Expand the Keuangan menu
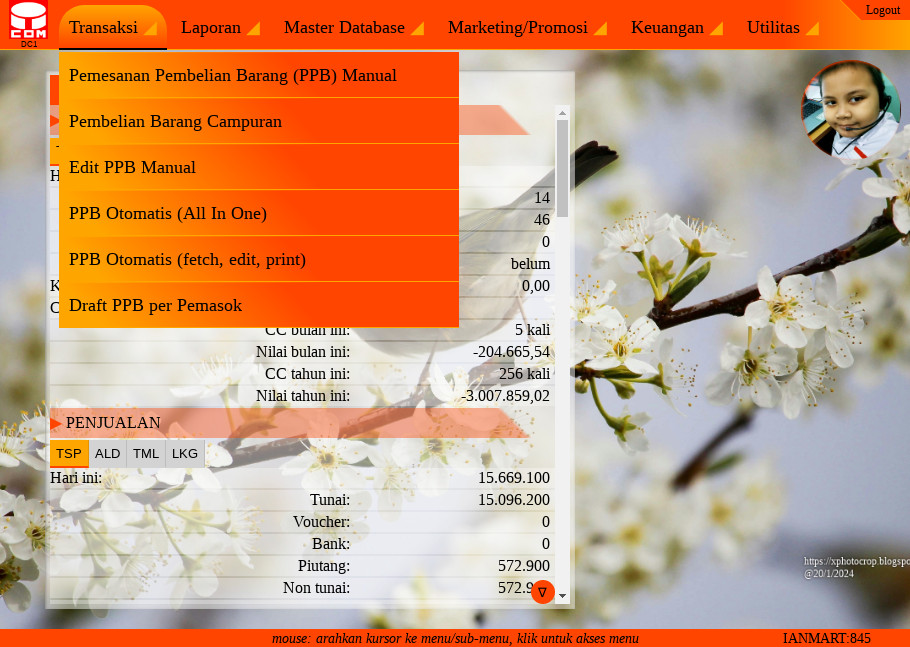This screenshot has width=910, height=647. click(x=675, y=28)
